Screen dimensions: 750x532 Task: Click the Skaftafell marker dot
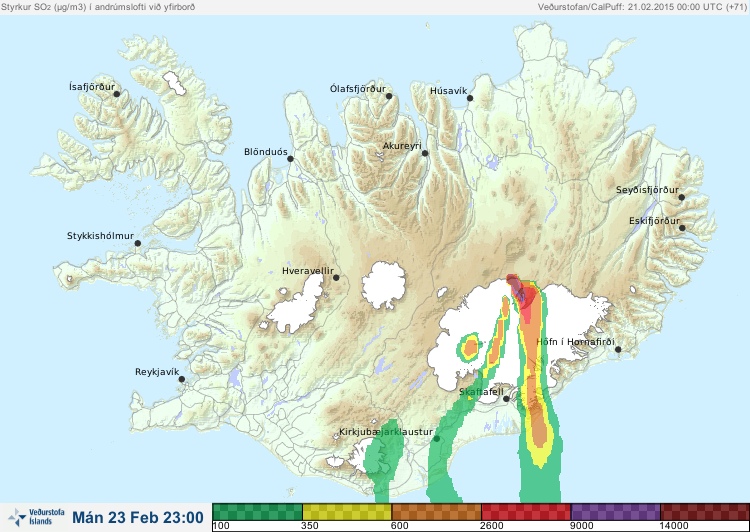click(506, 399)
